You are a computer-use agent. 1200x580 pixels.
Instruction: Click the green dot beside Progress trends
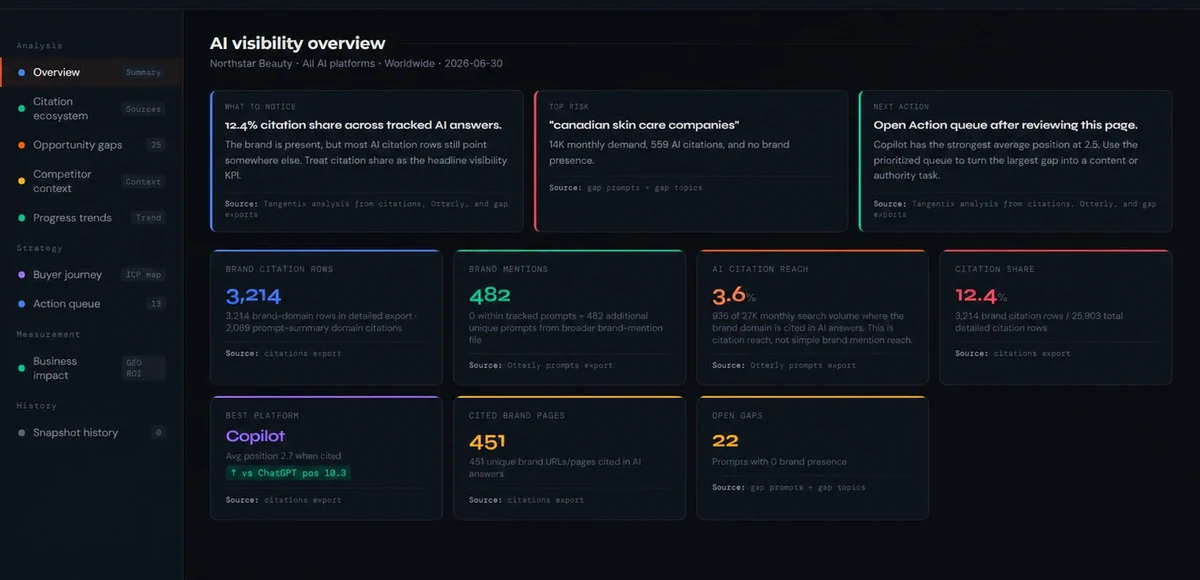click(22, 218)
